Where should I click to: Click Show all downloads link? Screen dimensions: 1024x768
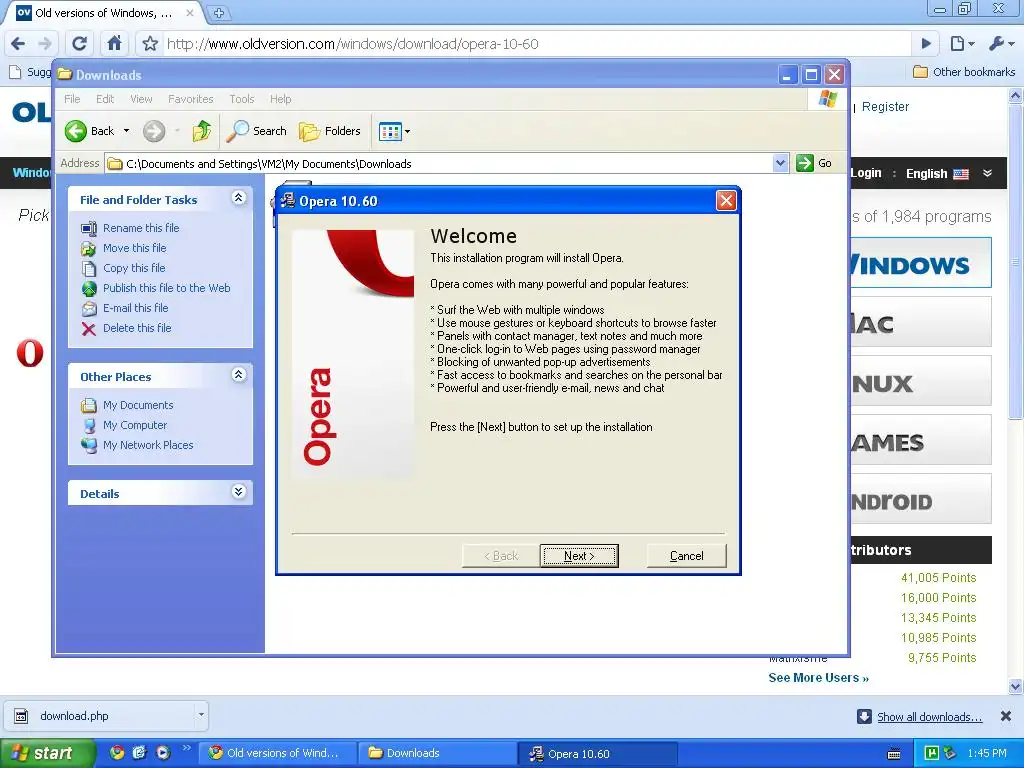(929, 717)
